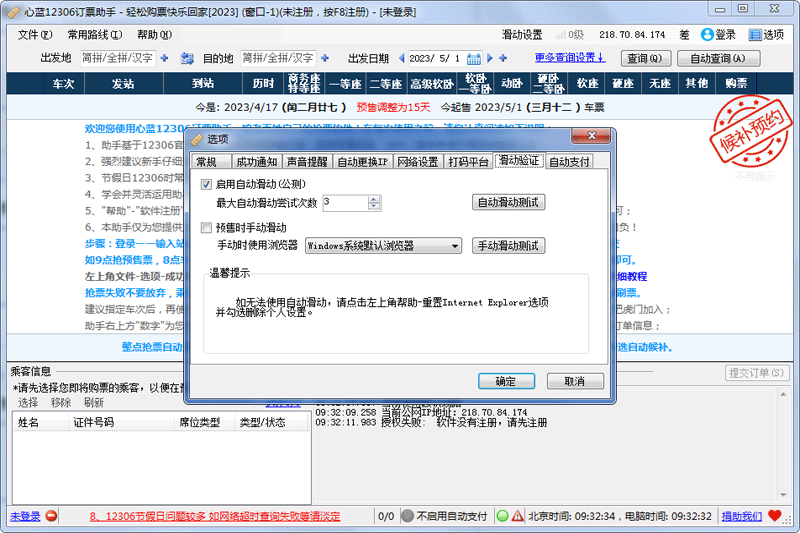Switch to the 自动支付 tab

point(569,162)
